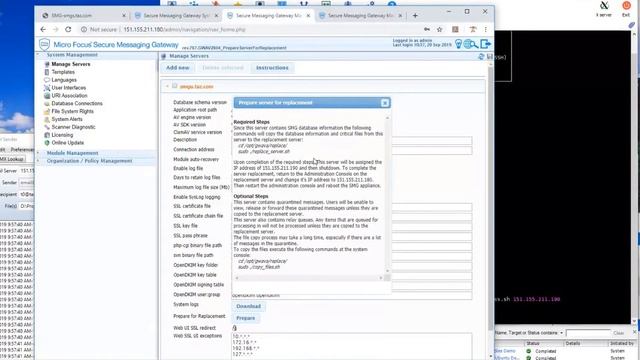The width and height of the screenshot is (640, 360).
Task: Click the smgs.tac.com server name link
Action: point(196,87)
